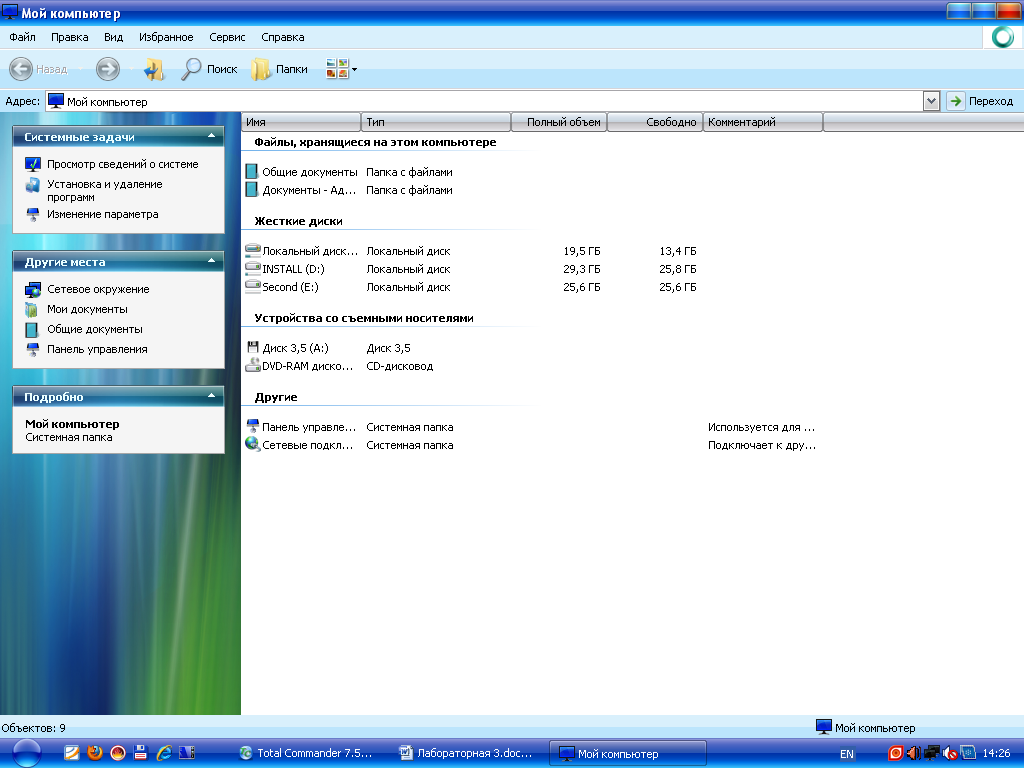Open Сетевое окружение in sidebar
Screen dimensions: 1024x768
pyautogui.click(x=98, y=289)
